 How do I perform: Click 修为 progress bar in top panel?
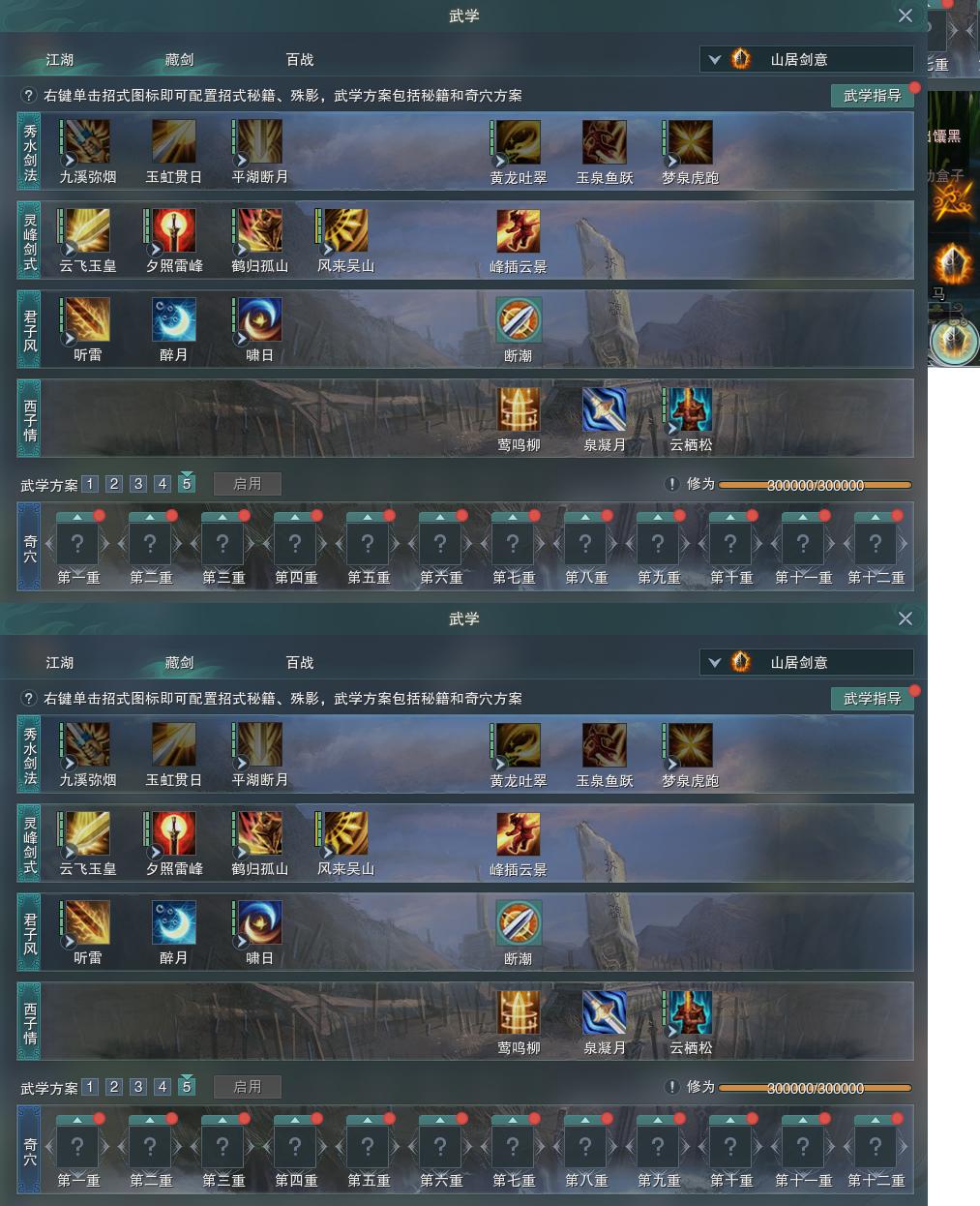pyautogui.click(x=816, y=485)
